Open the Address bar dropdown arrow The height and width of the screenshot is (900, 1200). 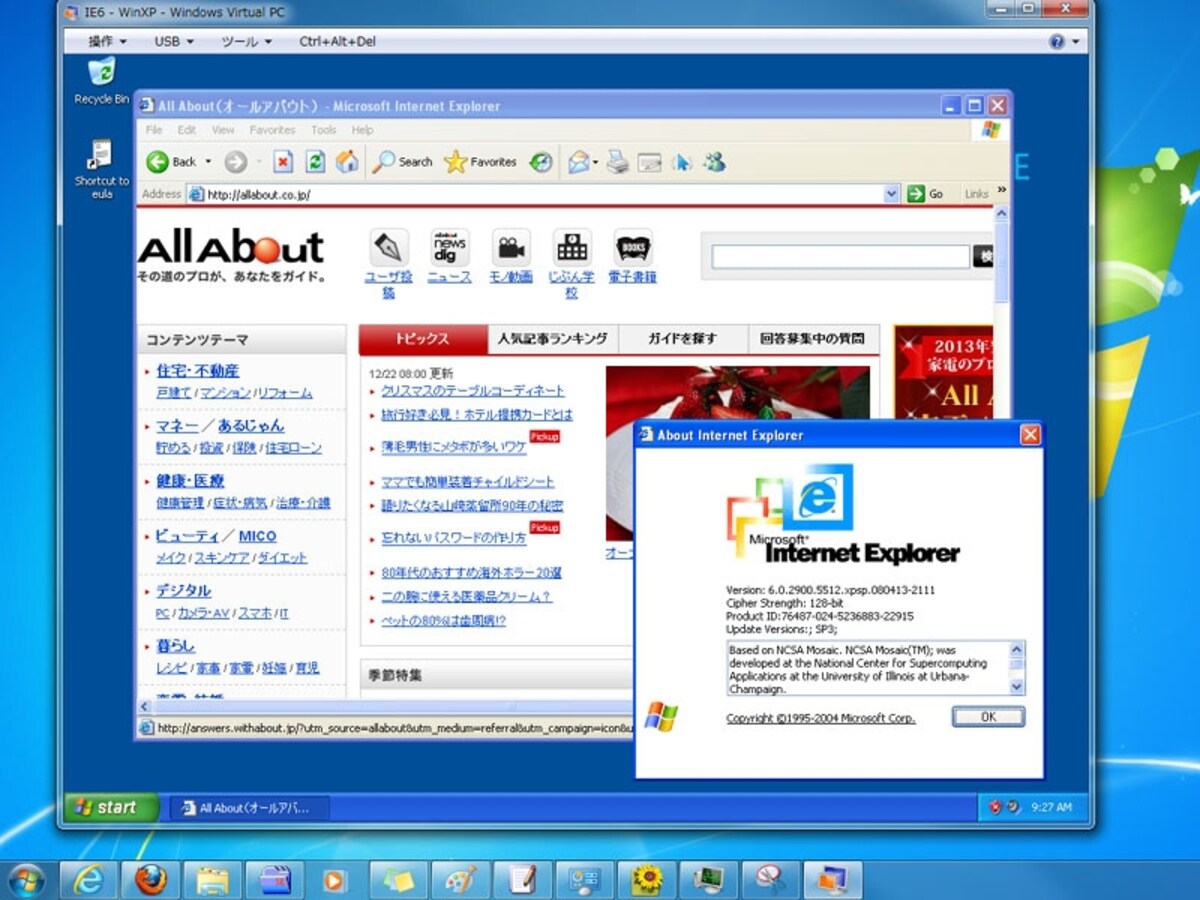(x=892, y=194)
